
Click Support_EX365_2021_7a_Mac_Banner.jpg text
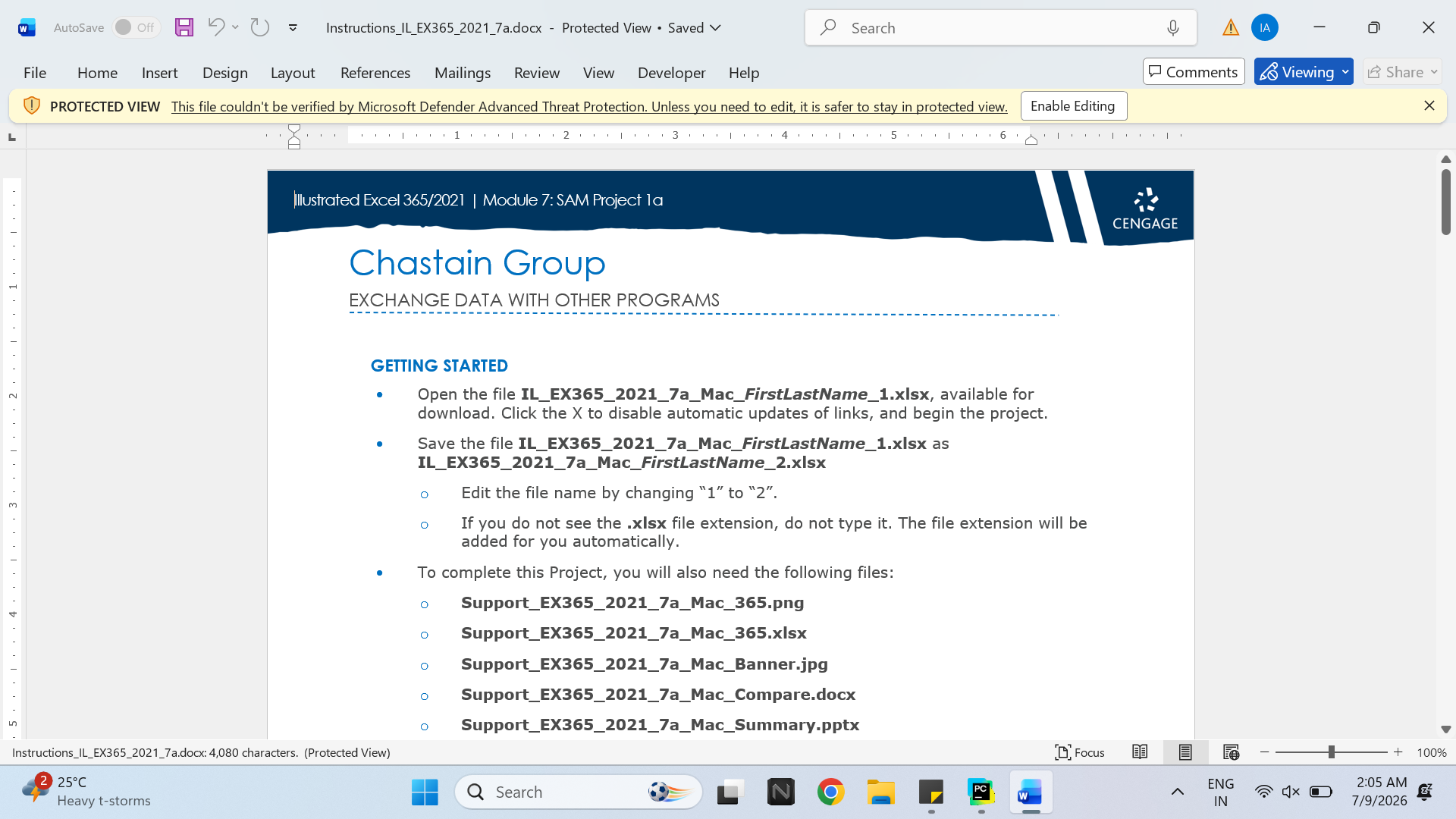click(x=645, y=664)
